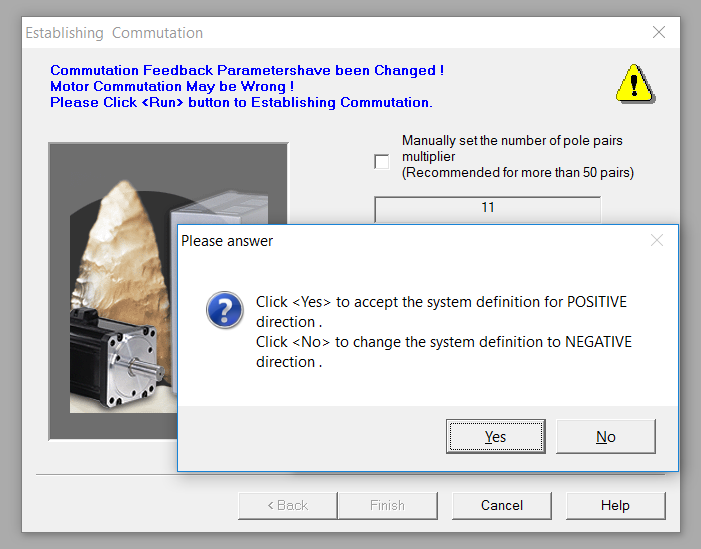Open Help for commutation wizard
Viewport: 701px width, 549px height.
click(x=615, y=505)
